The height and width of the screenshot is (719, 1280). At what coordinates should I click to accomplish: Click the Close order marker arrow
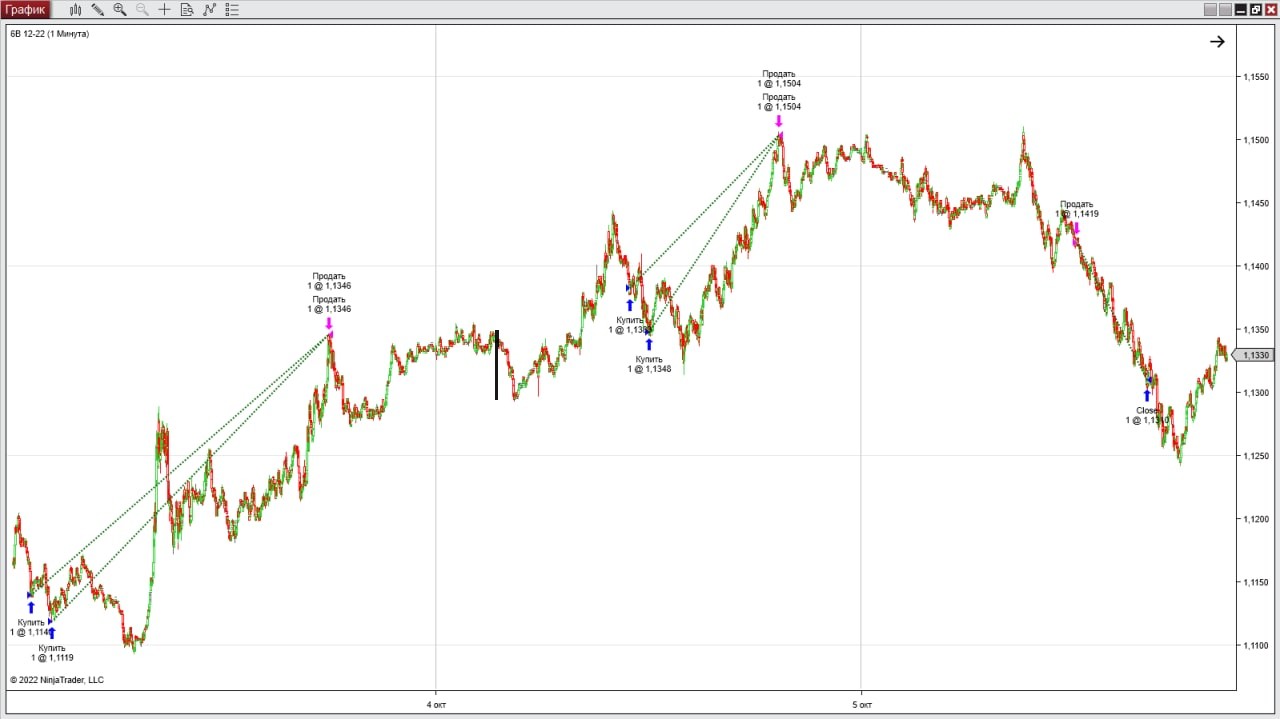pyautogui.click(x=1147, y=395)
